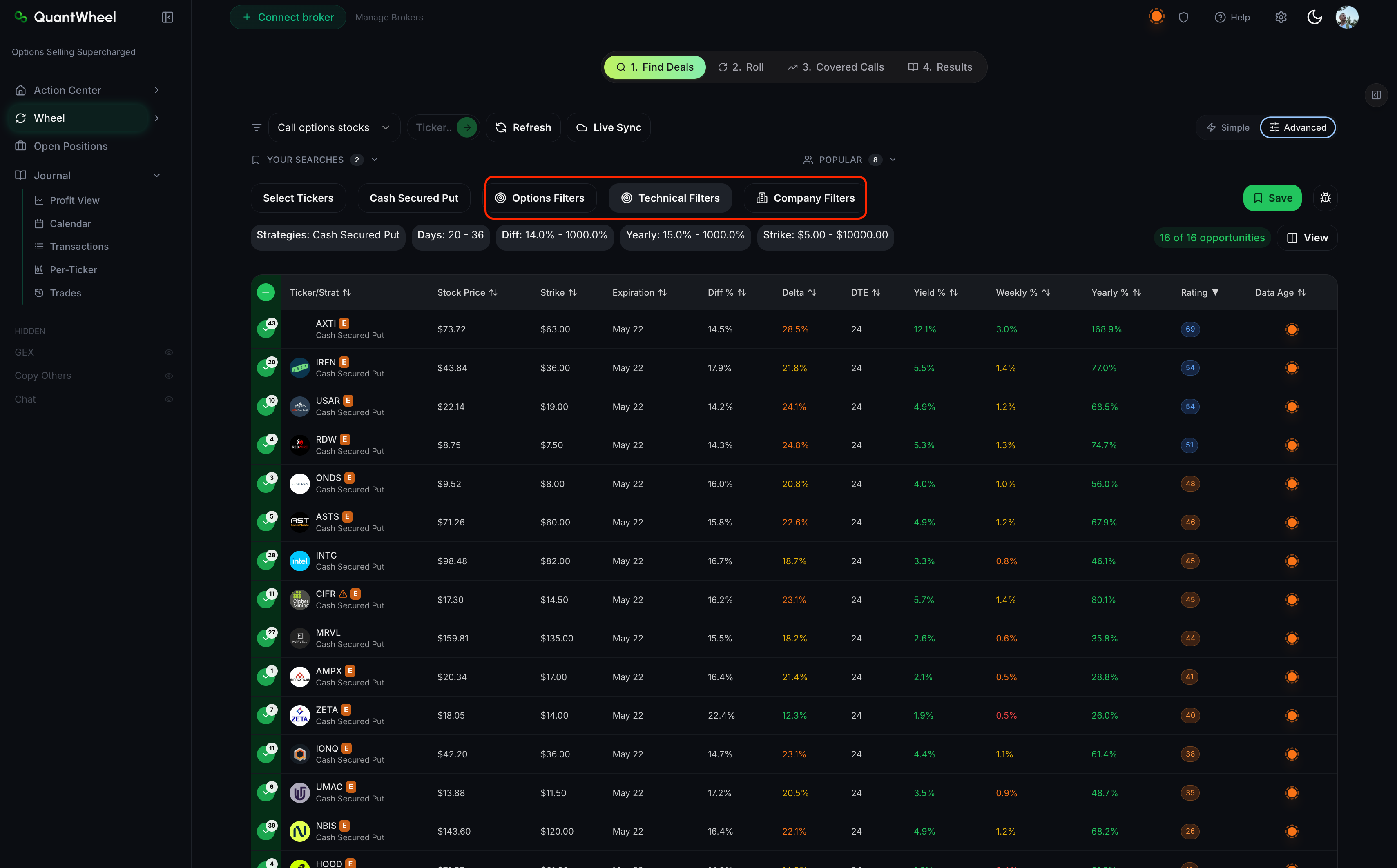
Task: Open the View columns button
Action: point(1308,238)
